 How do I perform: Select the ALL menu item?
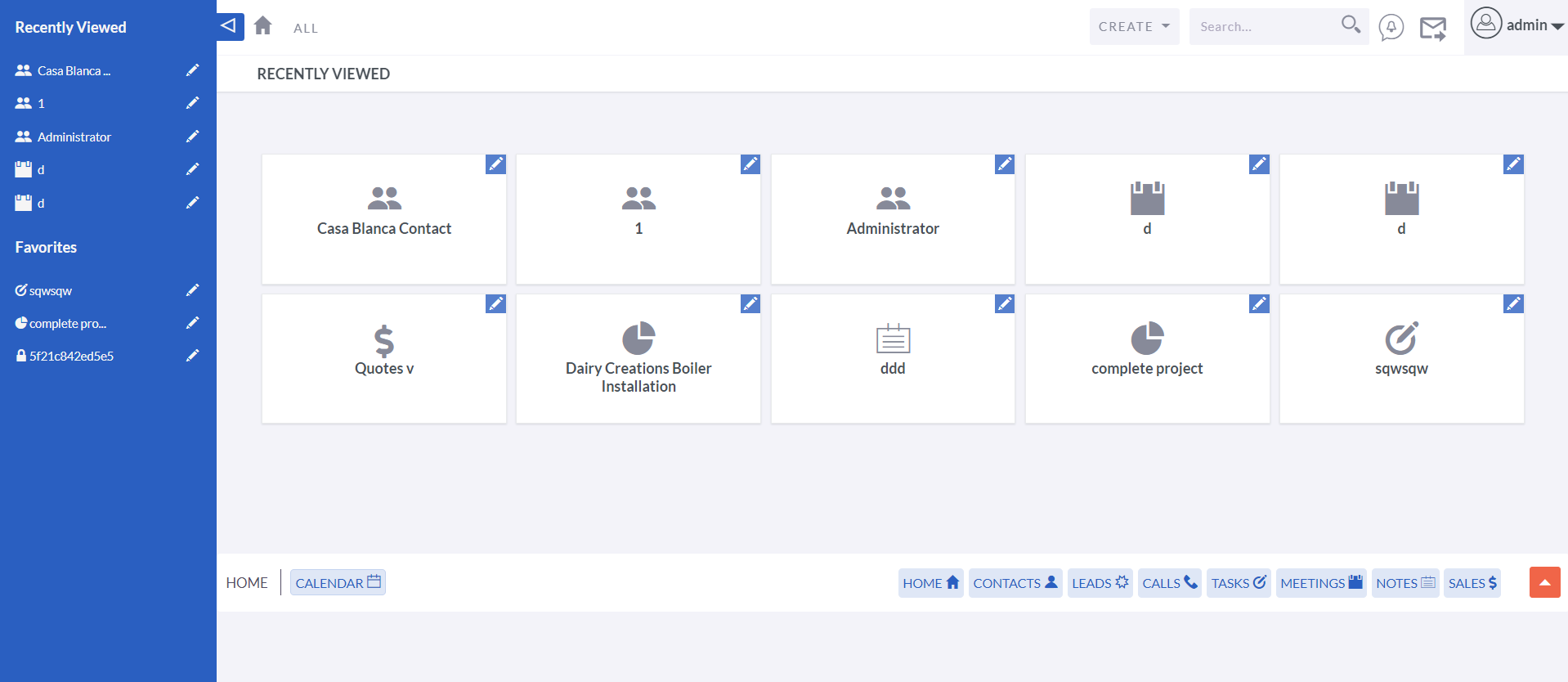[x=306, y=29]
